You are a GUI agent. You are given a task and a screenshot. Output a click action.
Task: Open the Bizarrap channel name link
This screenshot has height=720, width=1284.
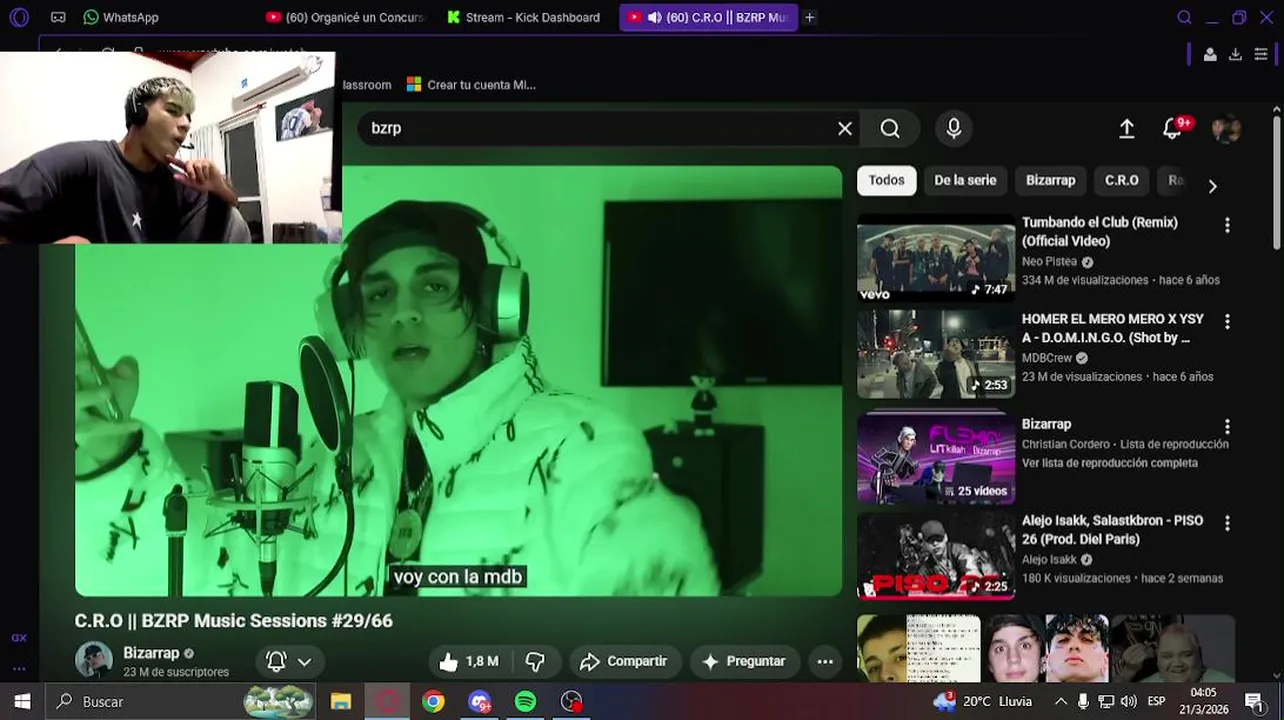click(151, 653)
